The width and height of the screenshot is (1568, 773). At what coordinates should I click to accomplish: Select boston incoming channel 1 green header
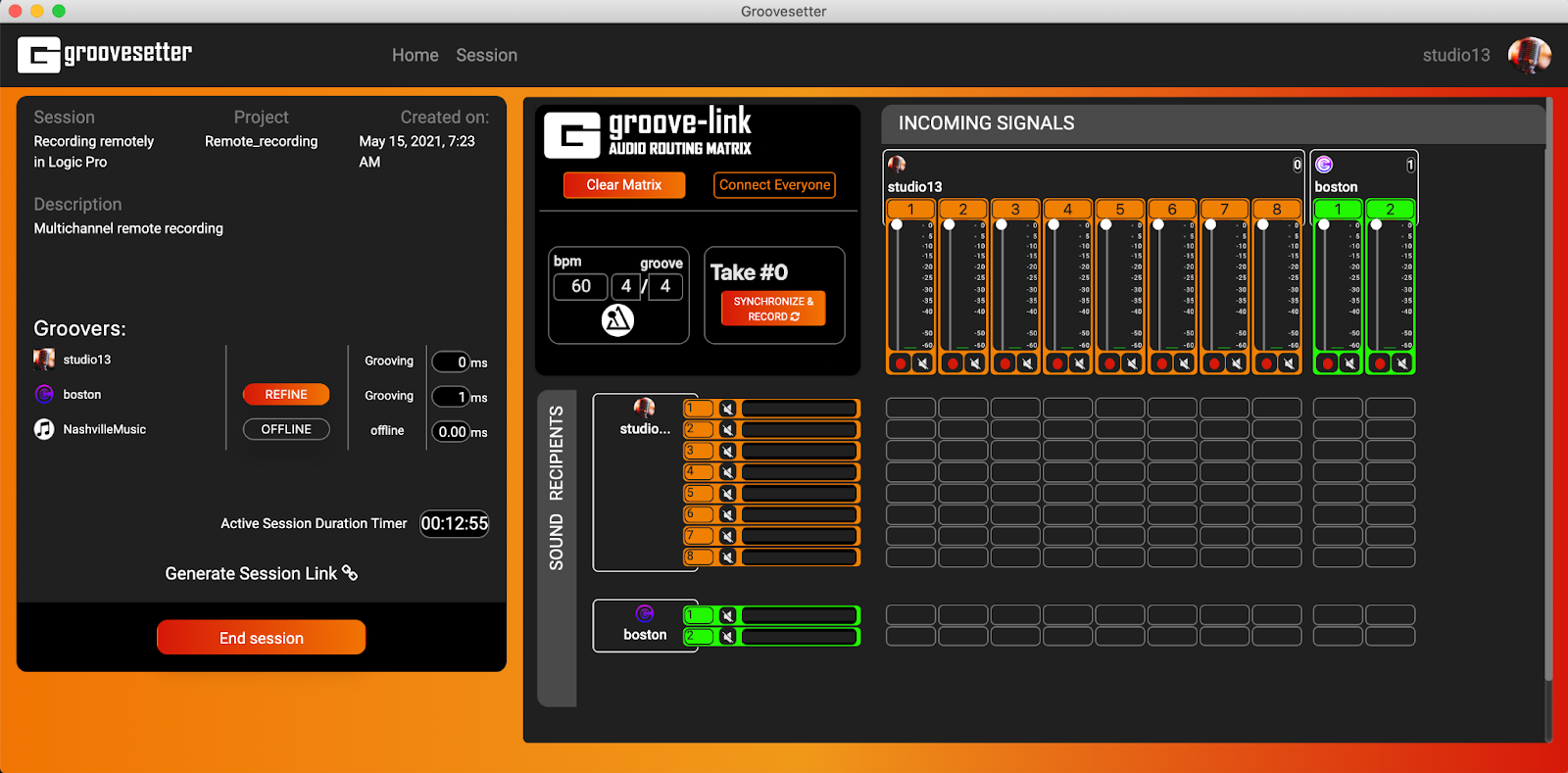1338,209
